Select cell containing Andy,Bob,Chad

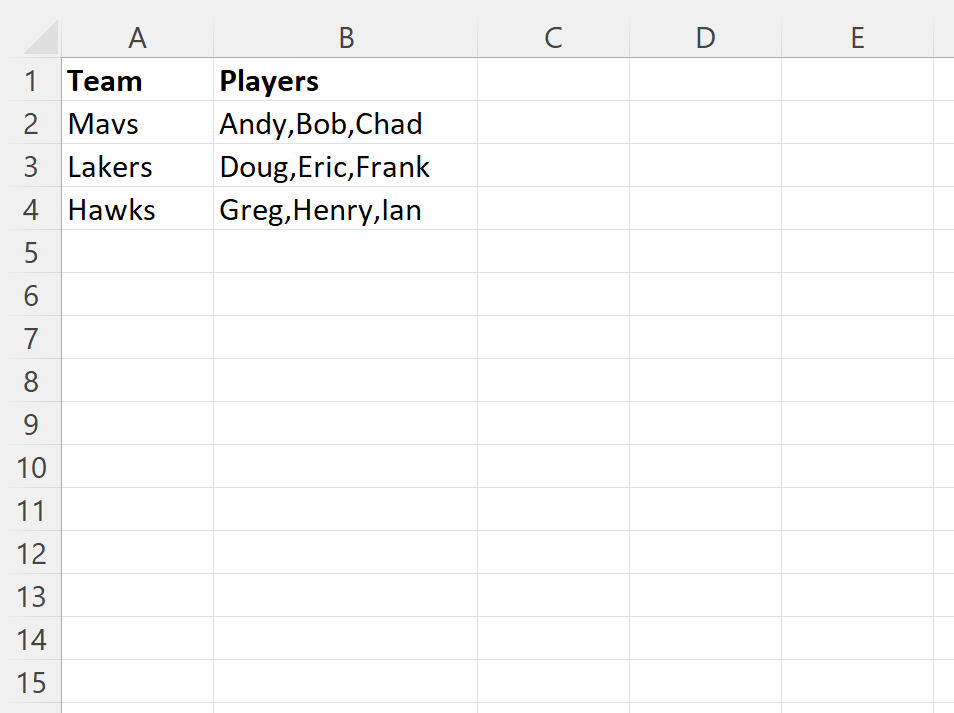(346, 123)
